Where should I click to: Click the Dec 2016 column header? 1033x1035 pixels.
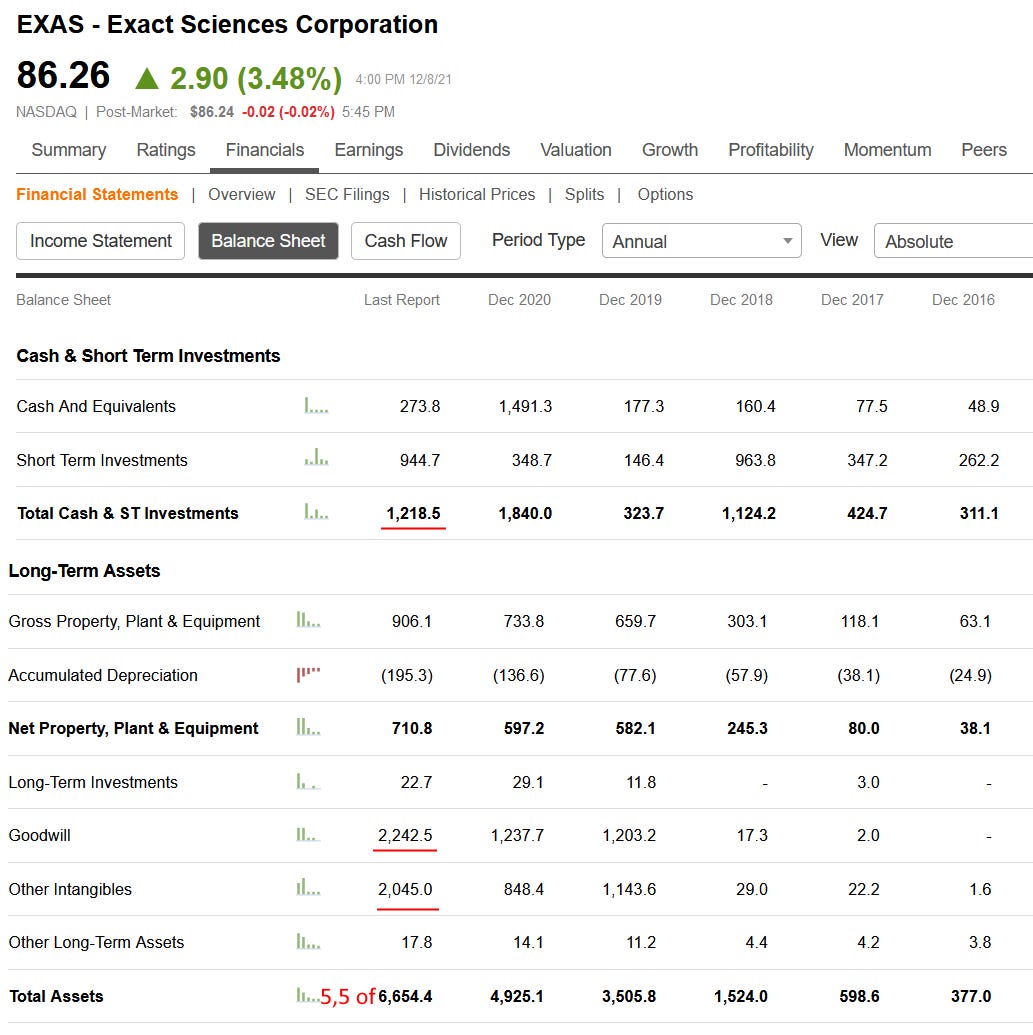click(962, 300)
